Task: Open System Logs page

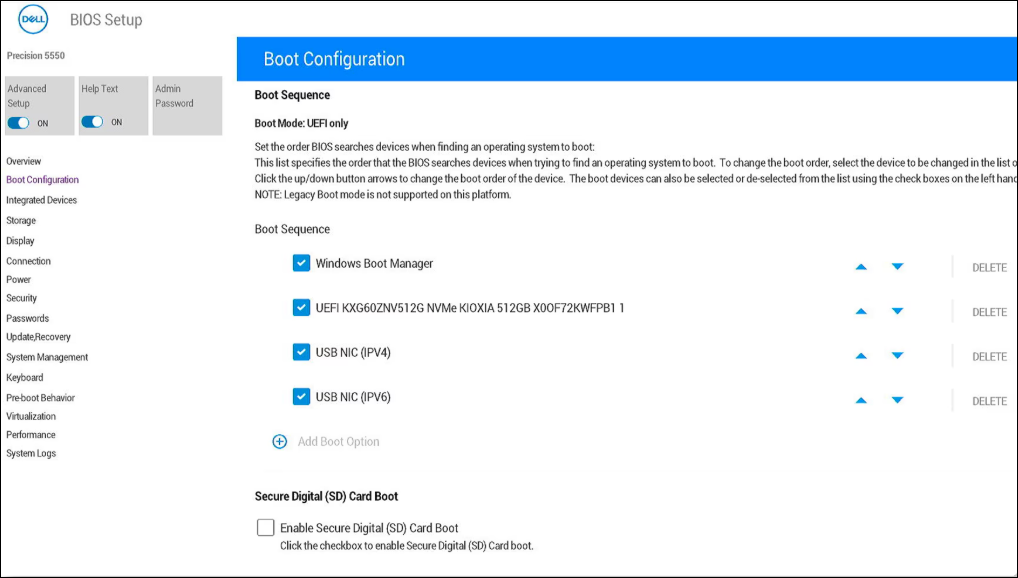Action: point(31,453)
